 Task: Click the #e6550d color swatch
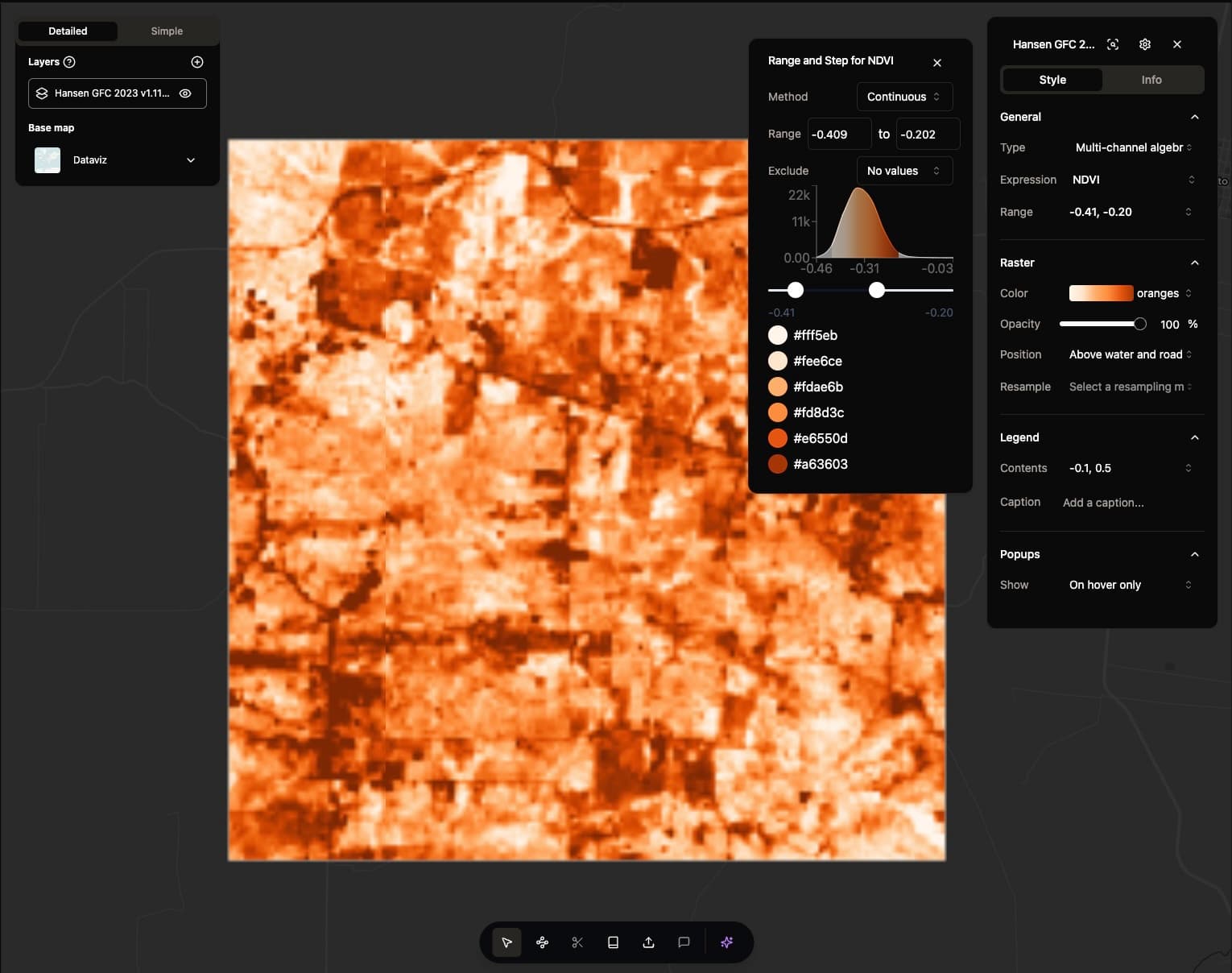[x=778, y=438]
